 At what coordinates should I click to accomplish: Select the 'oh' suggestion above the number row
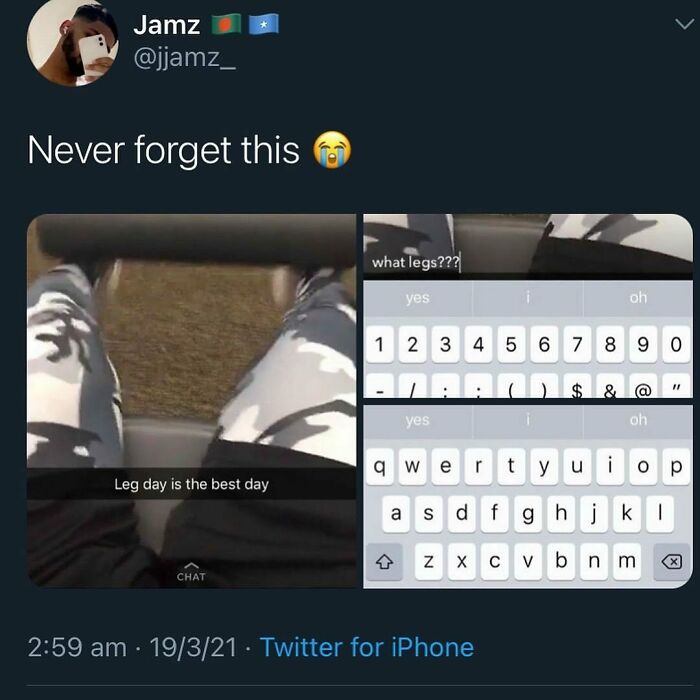click(638, 297)
